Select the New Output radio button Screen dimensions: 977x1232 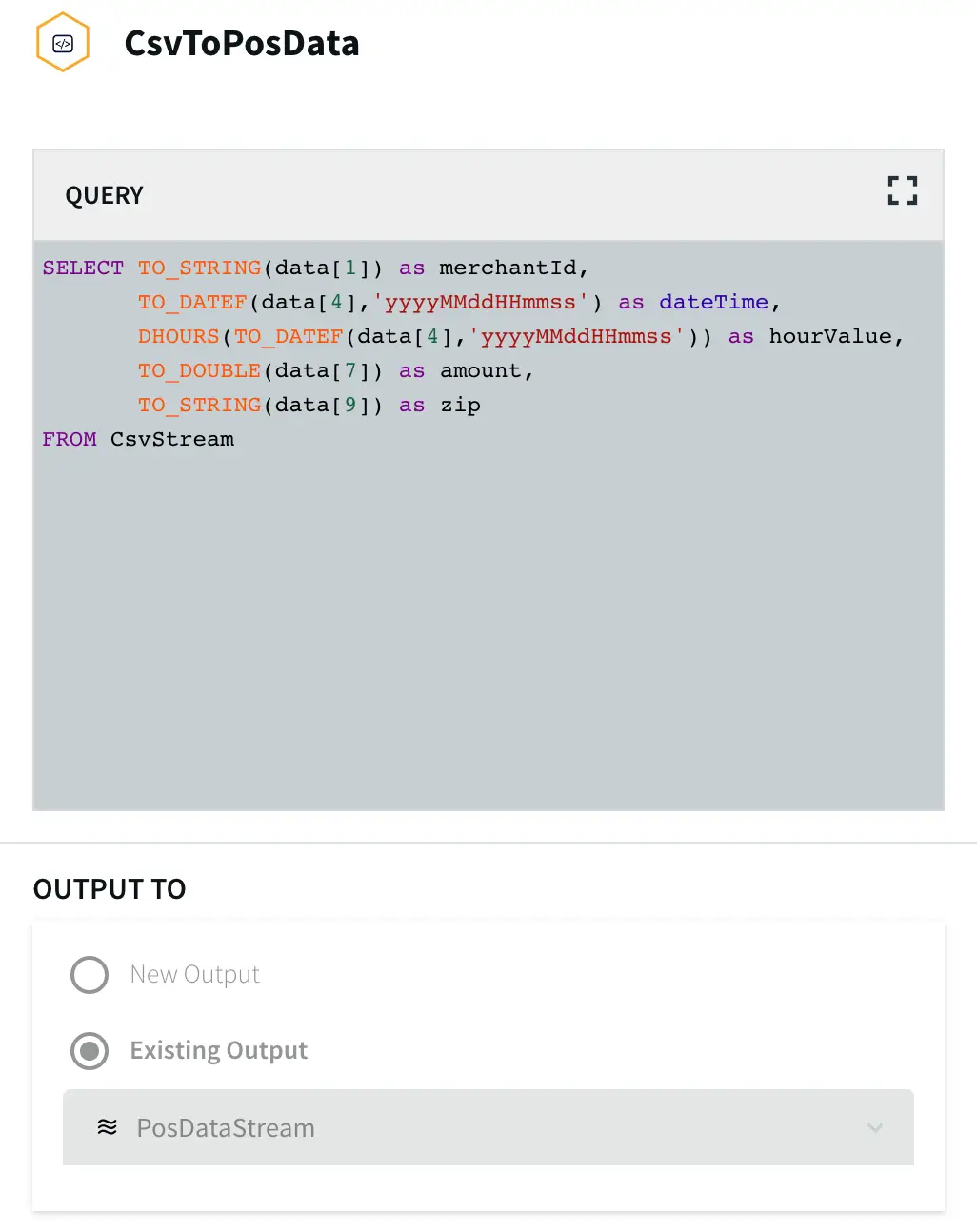point(90,975)
